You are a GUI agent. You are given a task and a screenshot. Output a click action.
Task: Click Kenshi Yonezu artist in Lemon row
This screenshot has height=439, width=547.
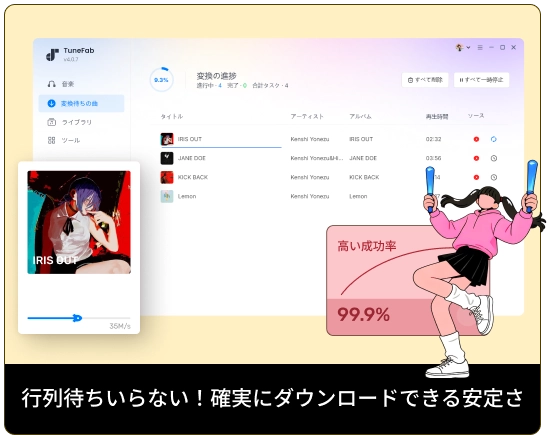point(310,196)
